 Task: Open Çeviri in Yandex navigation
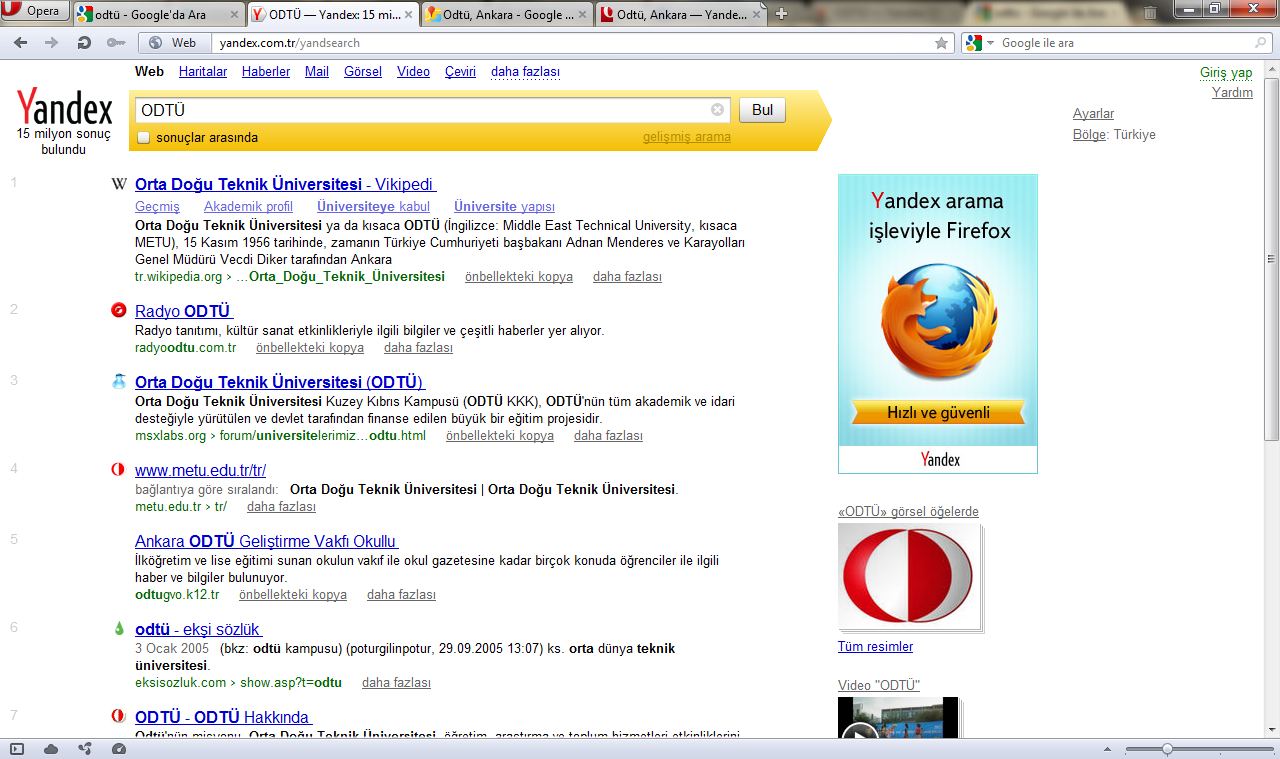[x=460, y=72]
